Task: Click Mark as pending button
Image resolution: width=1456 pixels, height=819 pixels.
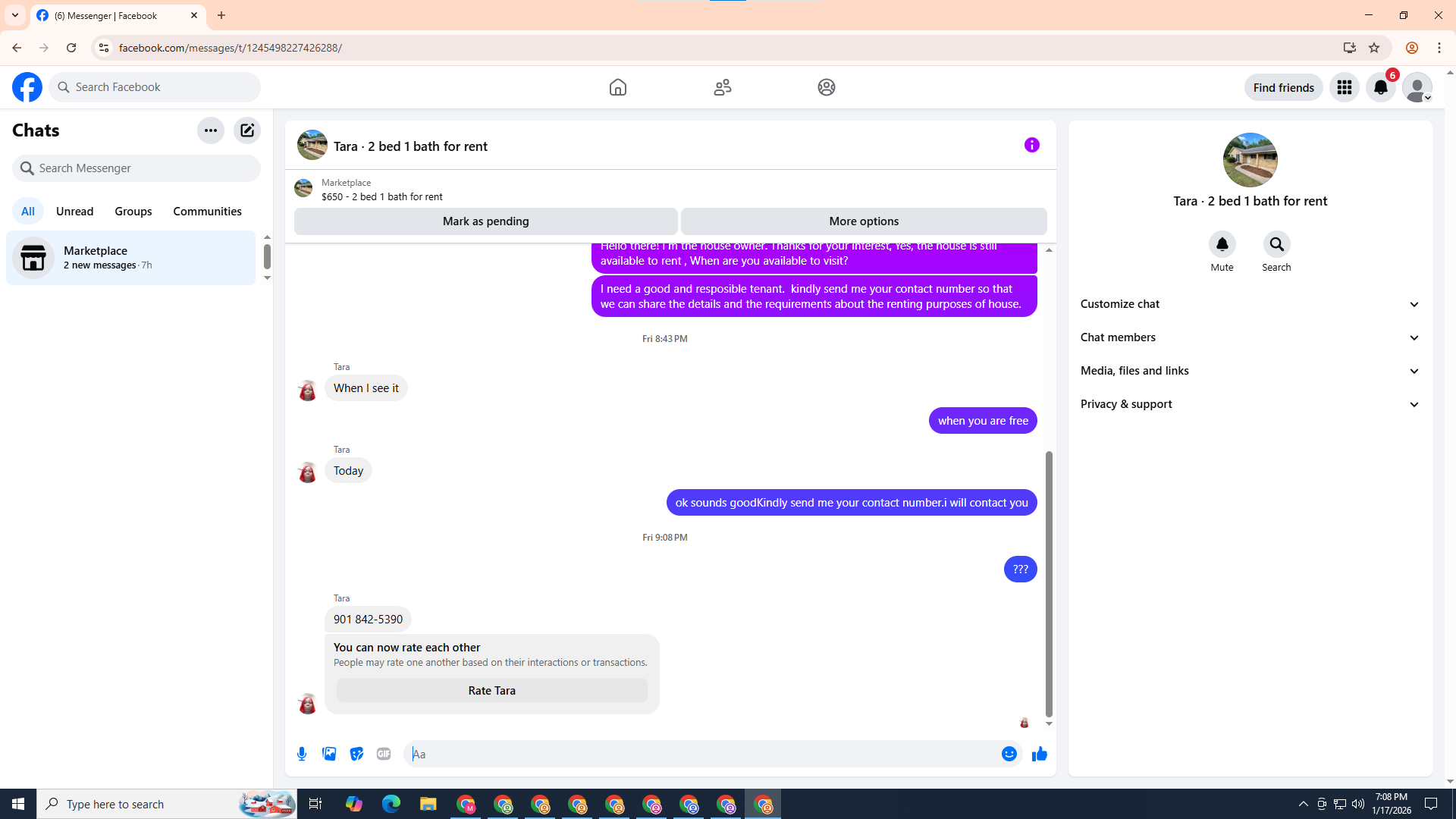Action: click(x=485, y=221)
